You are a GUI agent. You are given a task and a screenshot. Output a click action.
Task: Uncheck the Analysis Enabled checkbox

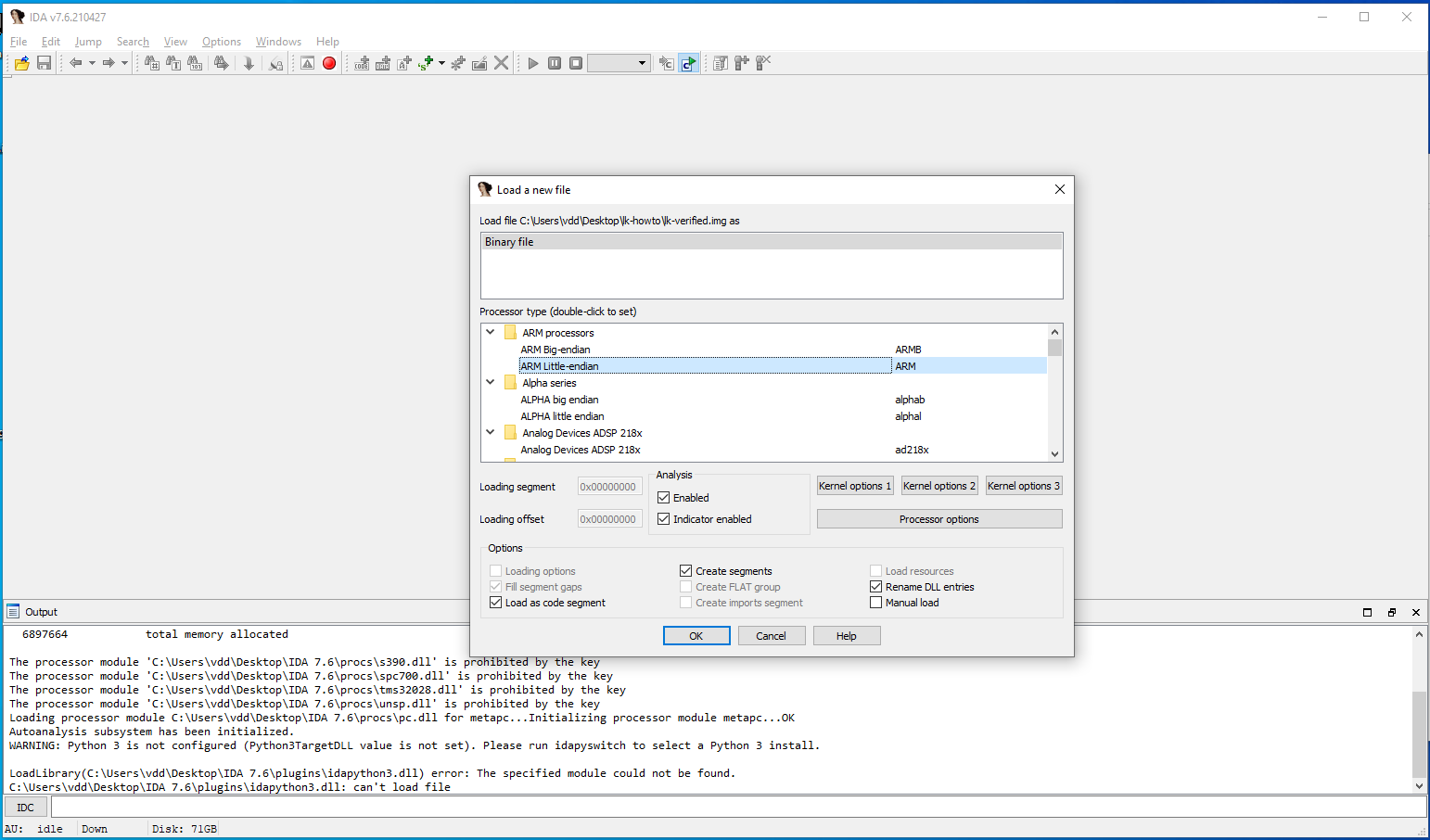(x=664, y=498)
